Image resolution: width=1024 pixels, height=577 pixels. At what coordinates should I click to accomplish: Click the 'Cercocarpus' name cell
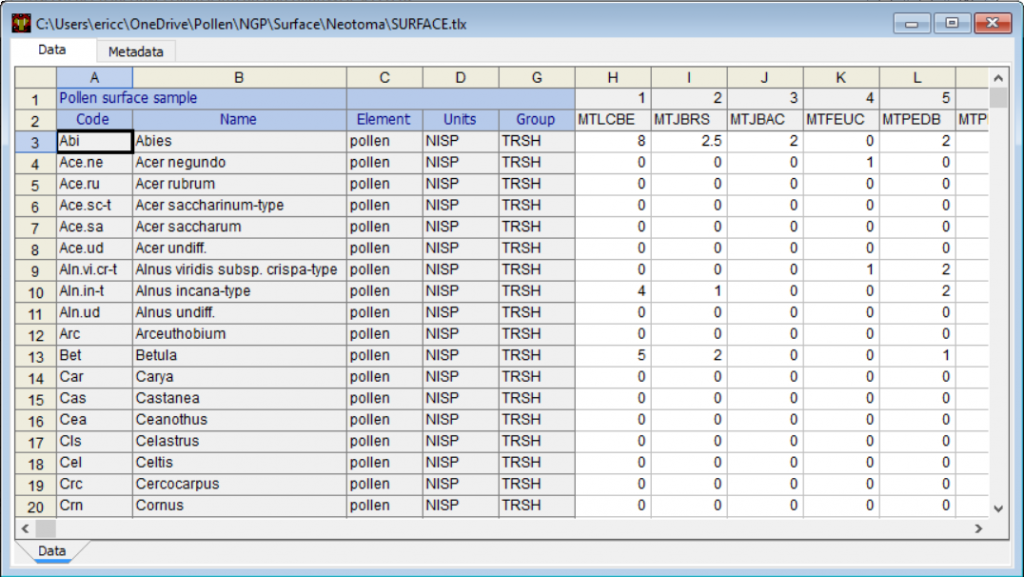point(239,484)
